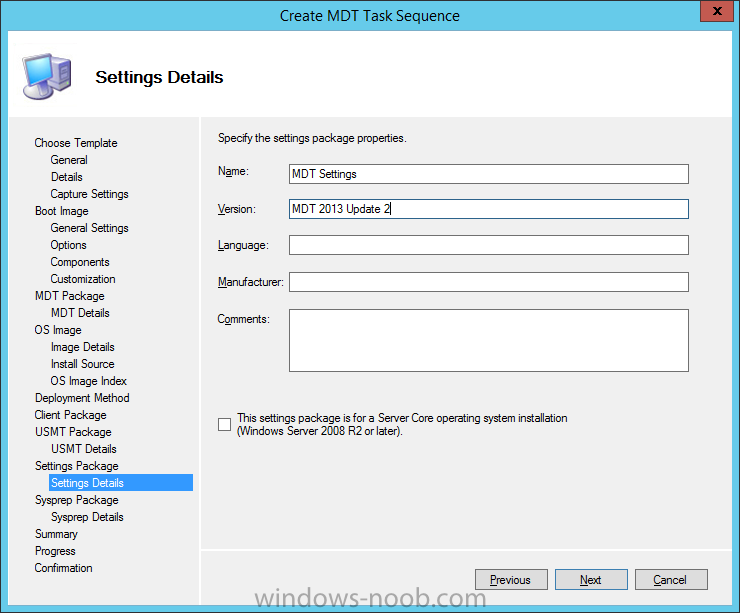Focus the Version text field
Viewport: 740px width, 613px height.
click(x=488, y=209)
